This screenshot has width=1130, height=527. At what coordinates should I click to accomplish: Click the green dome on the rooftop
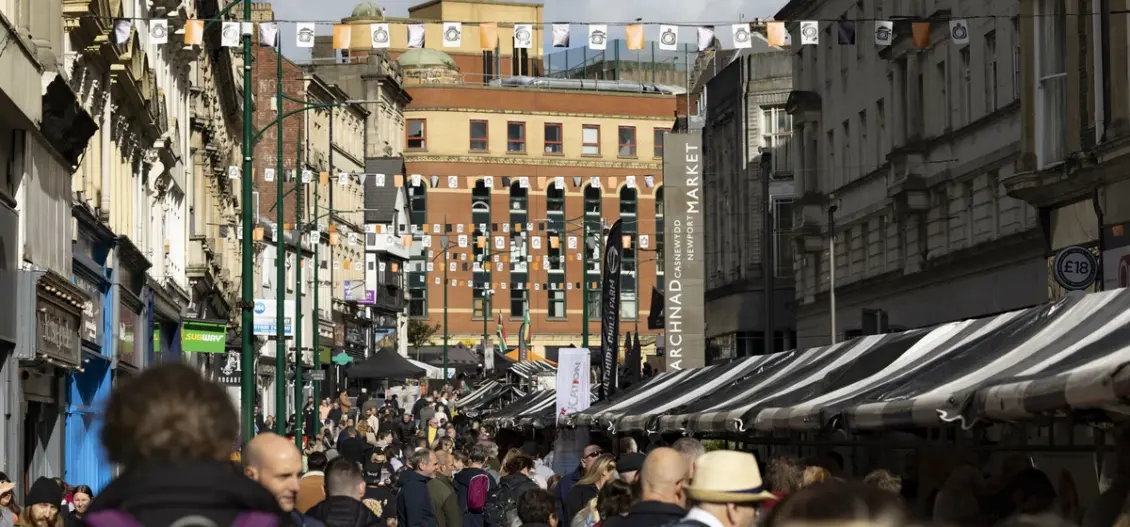click(427, 60)
